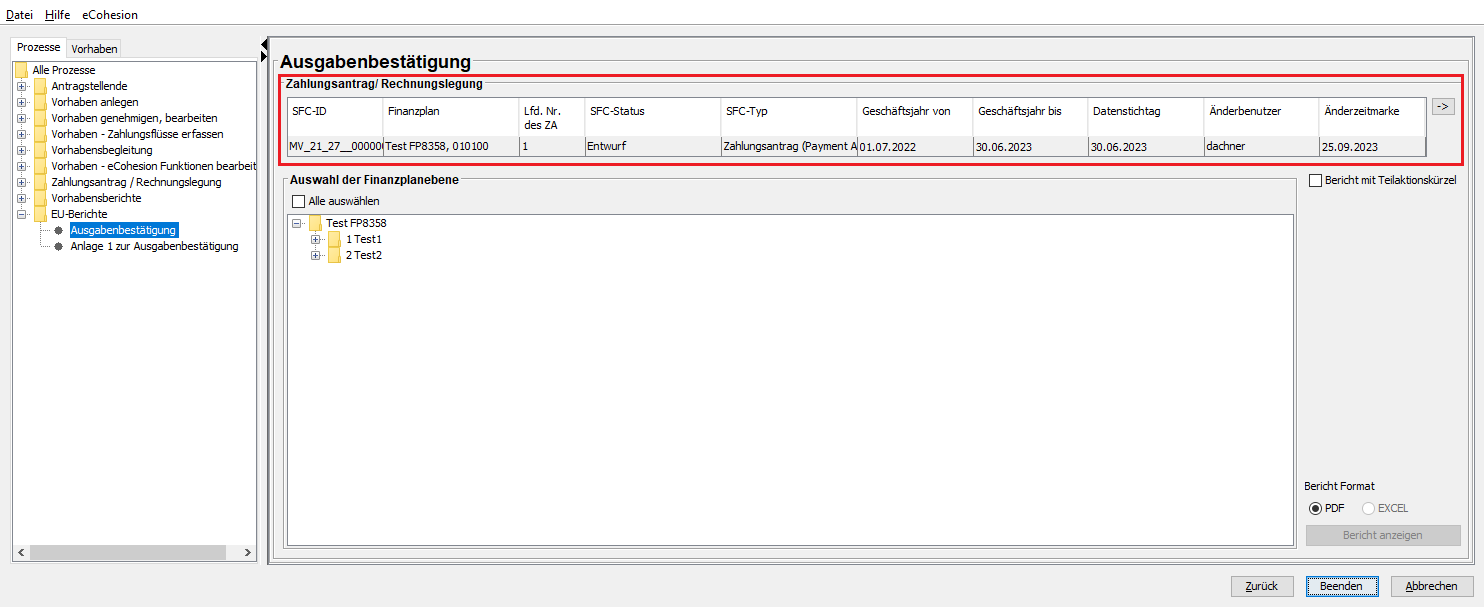Click the 1 Test1 folder icon

[335, 239]
